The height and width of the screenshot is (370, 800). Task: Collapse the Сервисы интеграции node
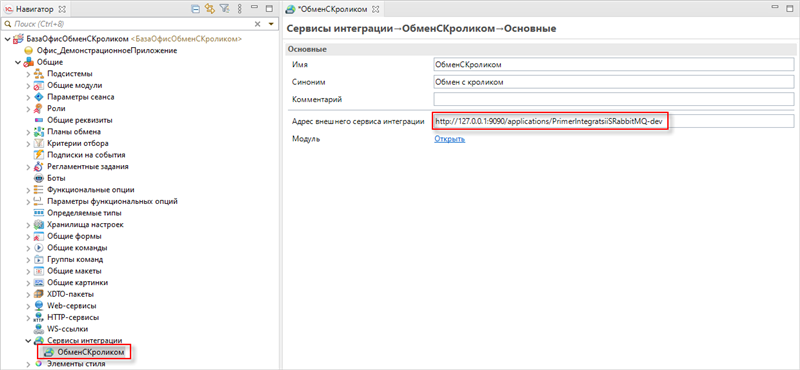29,340
